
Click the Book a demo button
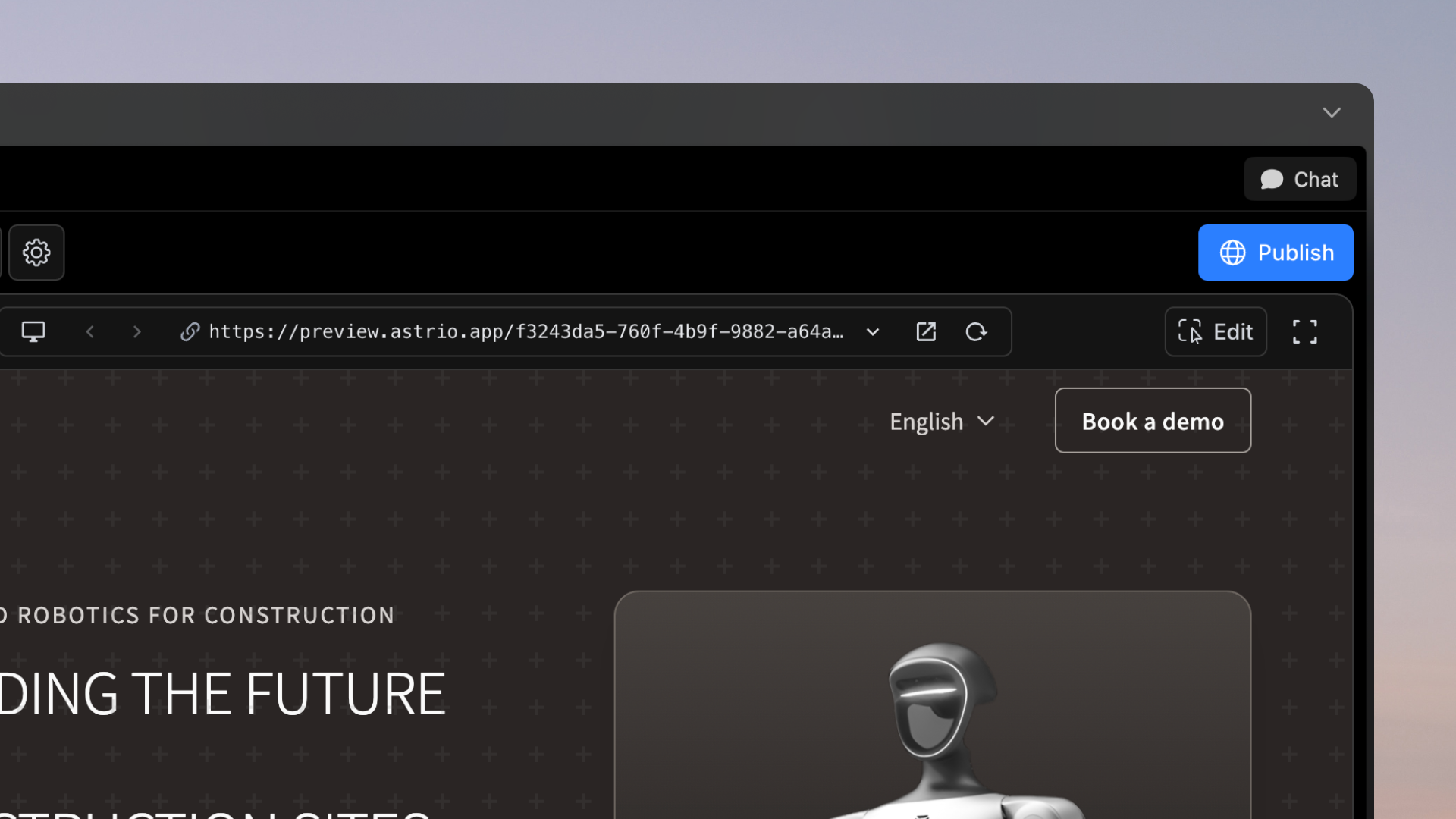coord(1153,421)
